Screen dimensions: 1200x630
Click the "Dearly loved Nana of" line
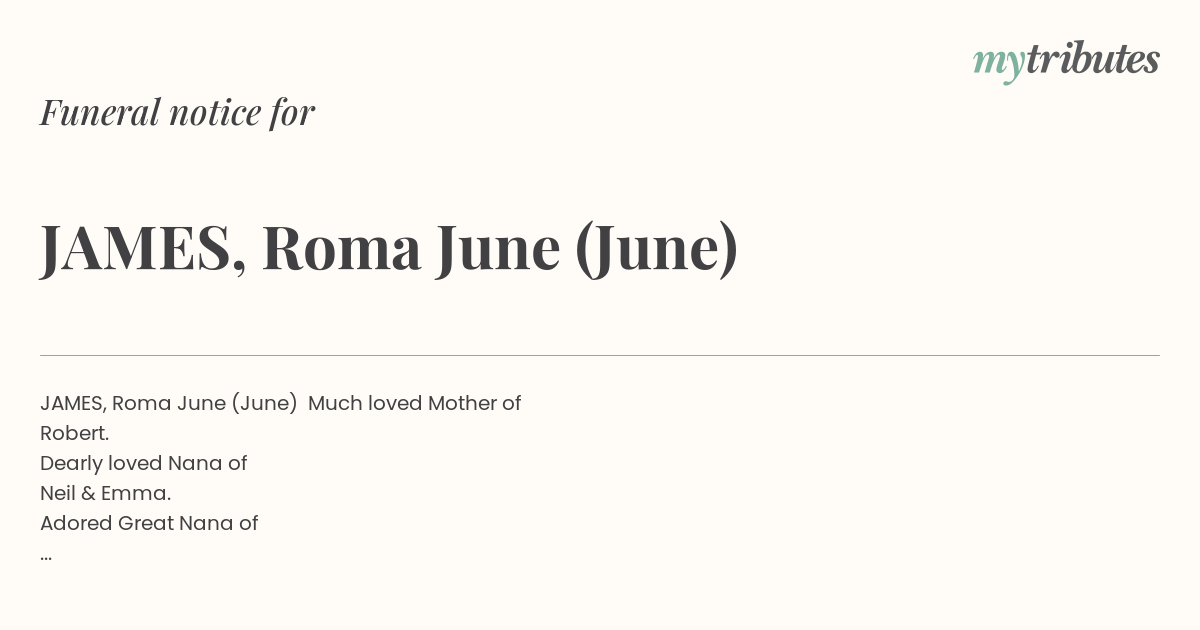[143, 464]
